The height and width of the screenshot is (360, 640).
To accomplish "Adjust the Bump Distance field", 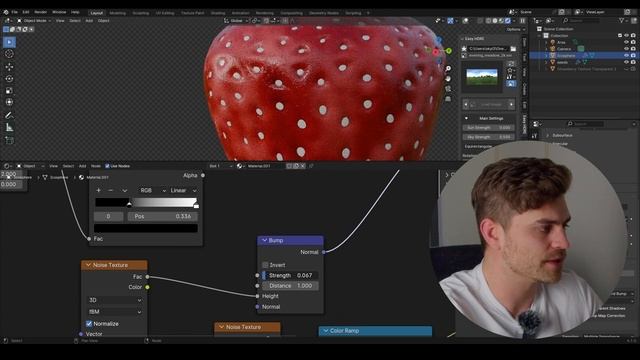I will point(290,286).
